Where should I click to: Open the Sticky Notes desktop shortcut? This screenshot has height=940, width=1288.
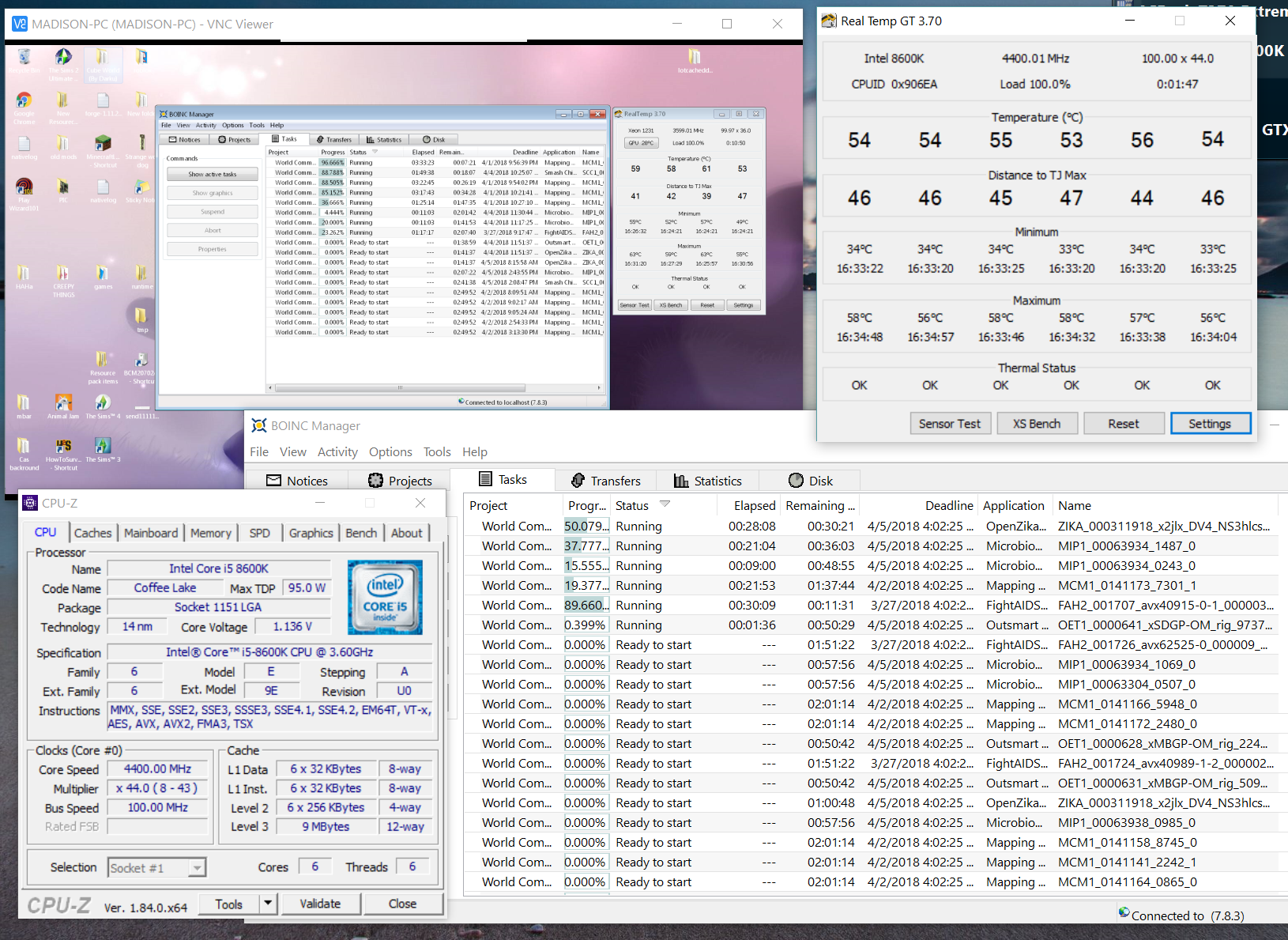pos(141,187)
